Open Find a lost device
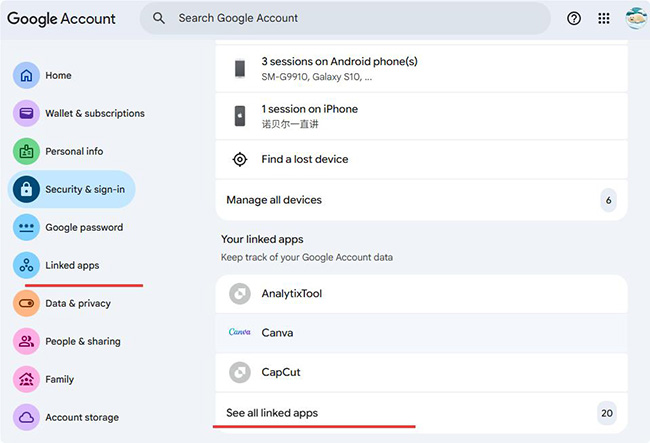Viewport: 650px width, 443px height. pos(421,159)
